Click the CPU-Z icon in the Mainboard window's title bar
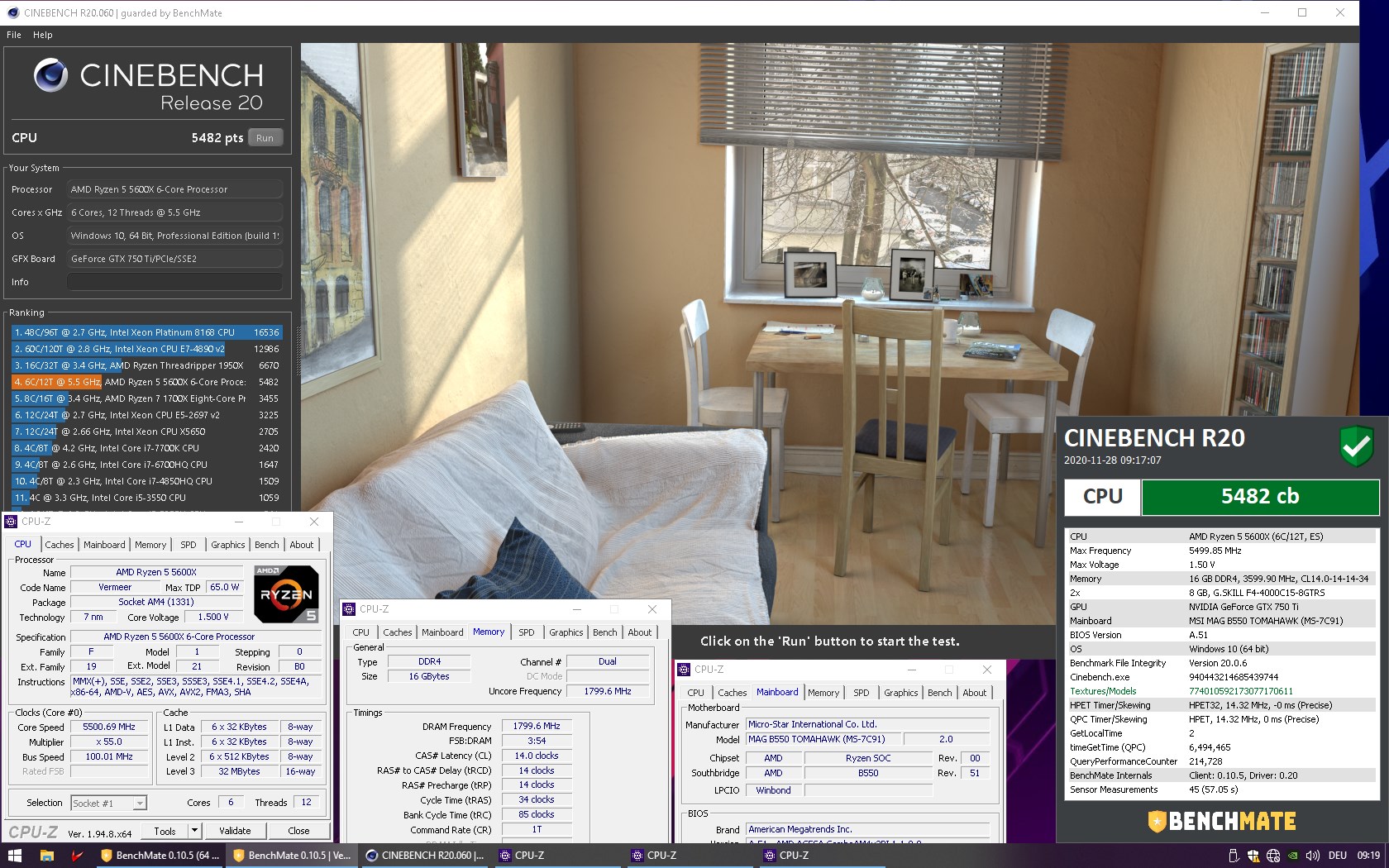 [684, 670]
